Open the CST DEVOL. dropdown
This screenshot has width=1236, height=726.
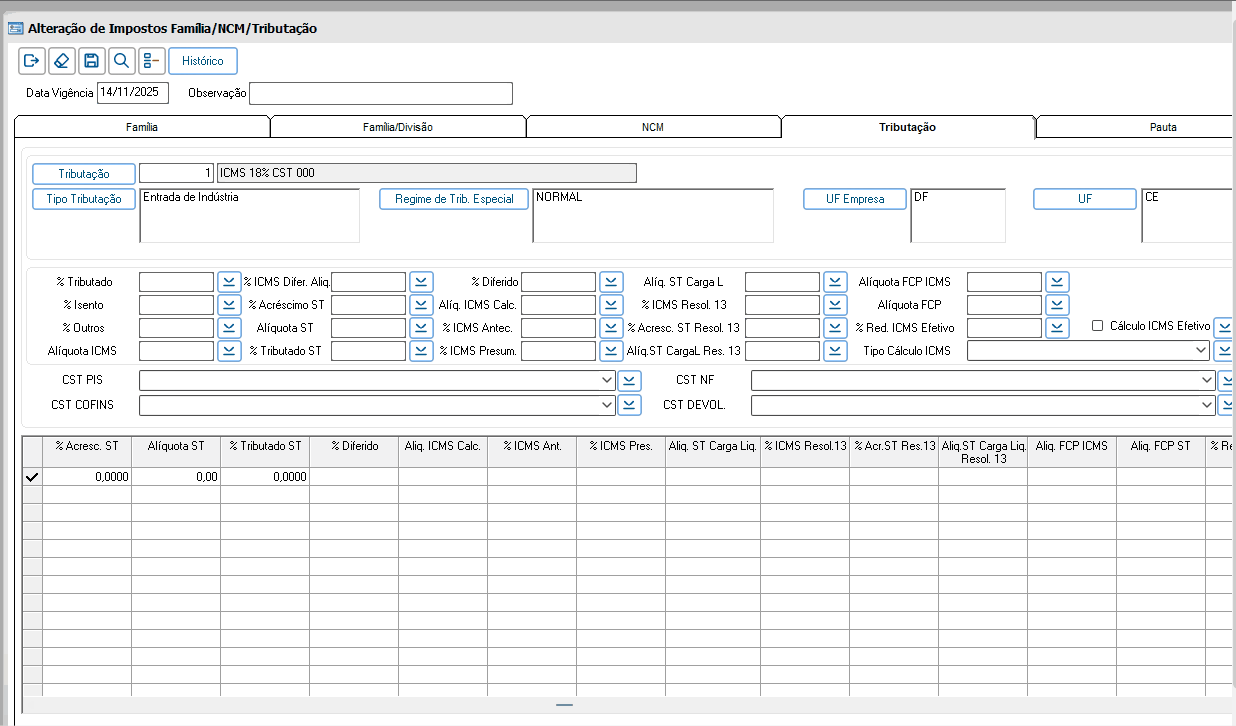click(x=1207, y=405)
